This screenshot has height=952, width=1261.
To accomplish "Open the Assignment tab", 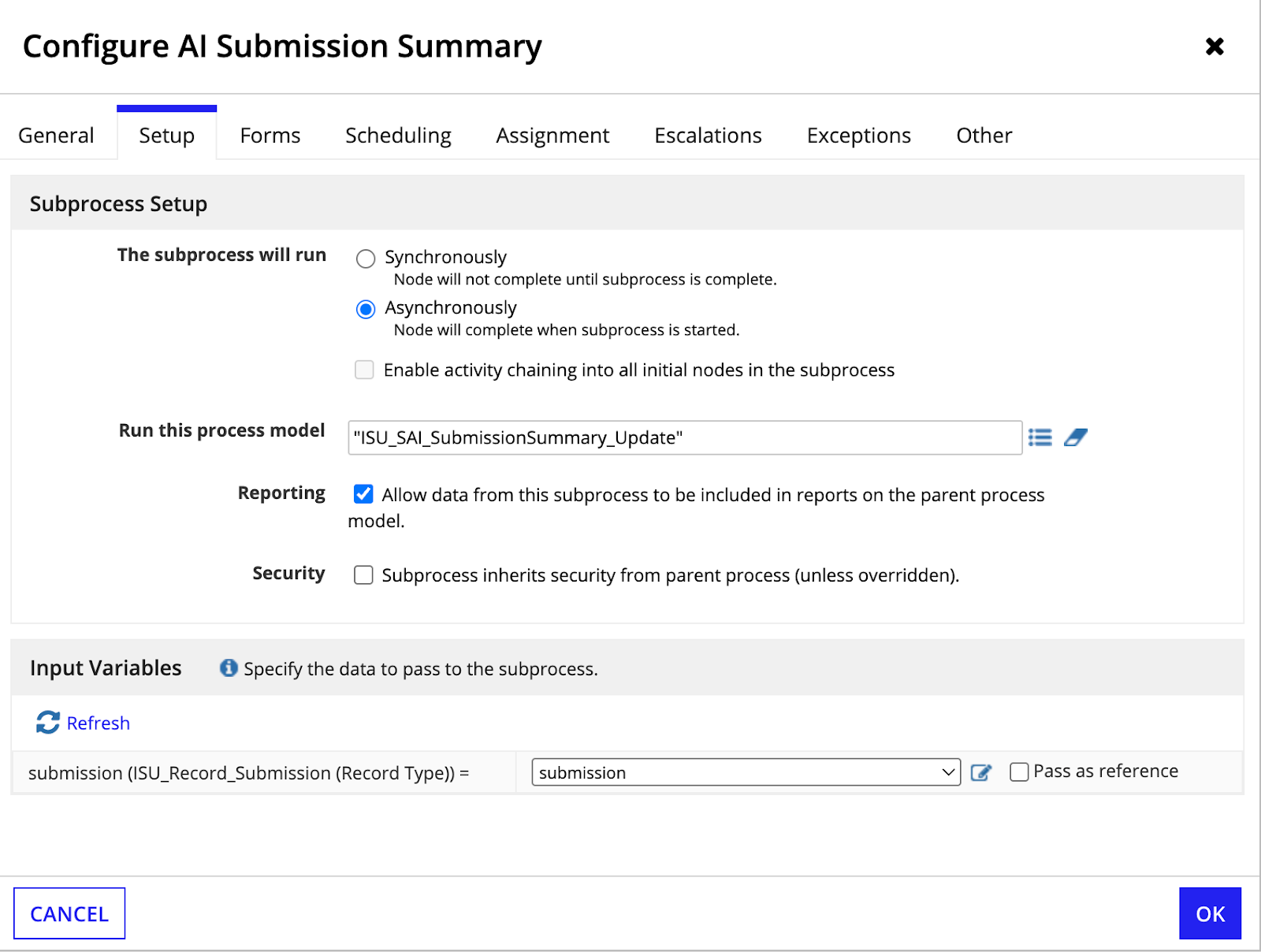I will (x=552, y=136).
